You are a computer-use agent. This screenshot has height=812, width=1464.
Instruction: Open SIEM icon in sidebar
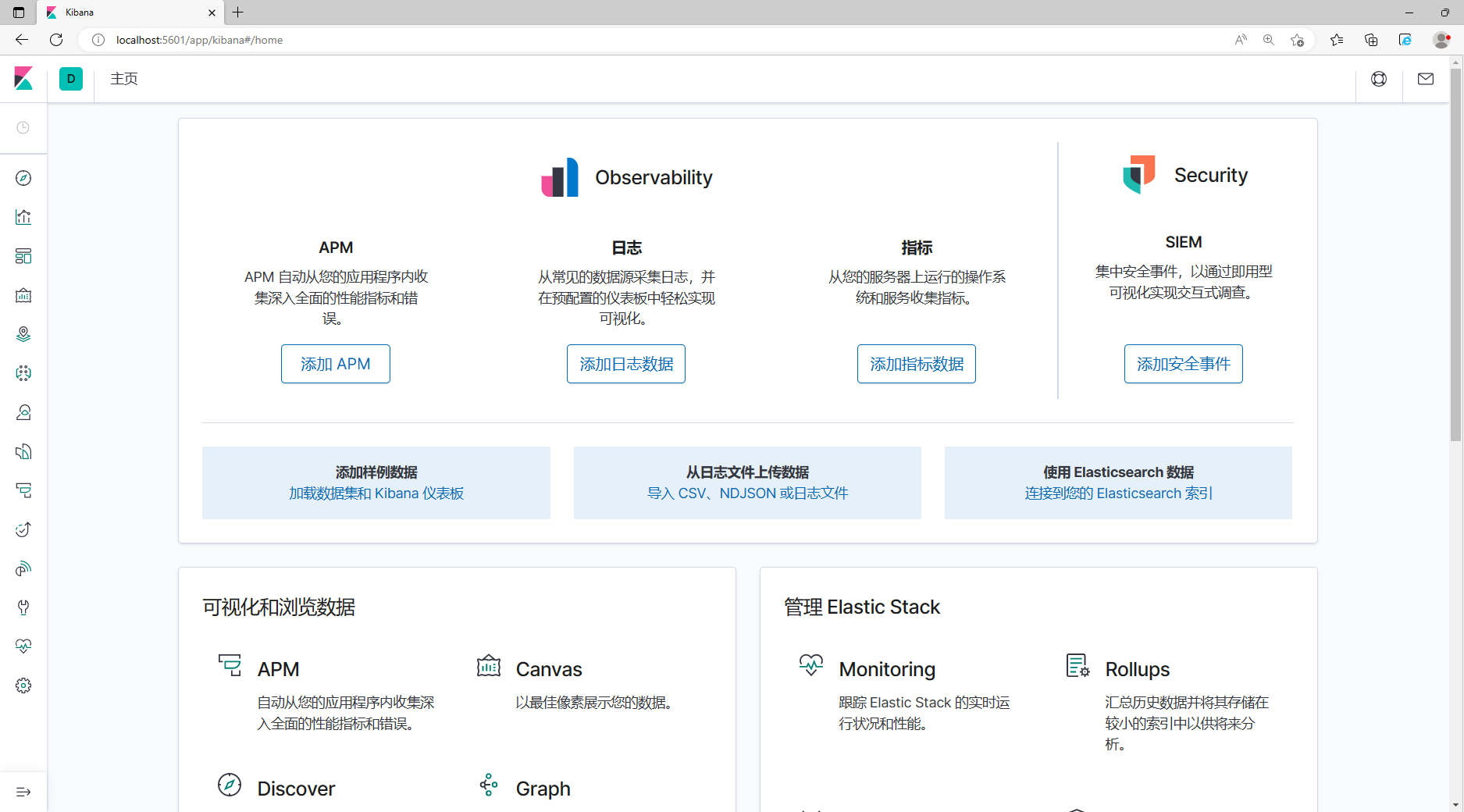[23, 568]
